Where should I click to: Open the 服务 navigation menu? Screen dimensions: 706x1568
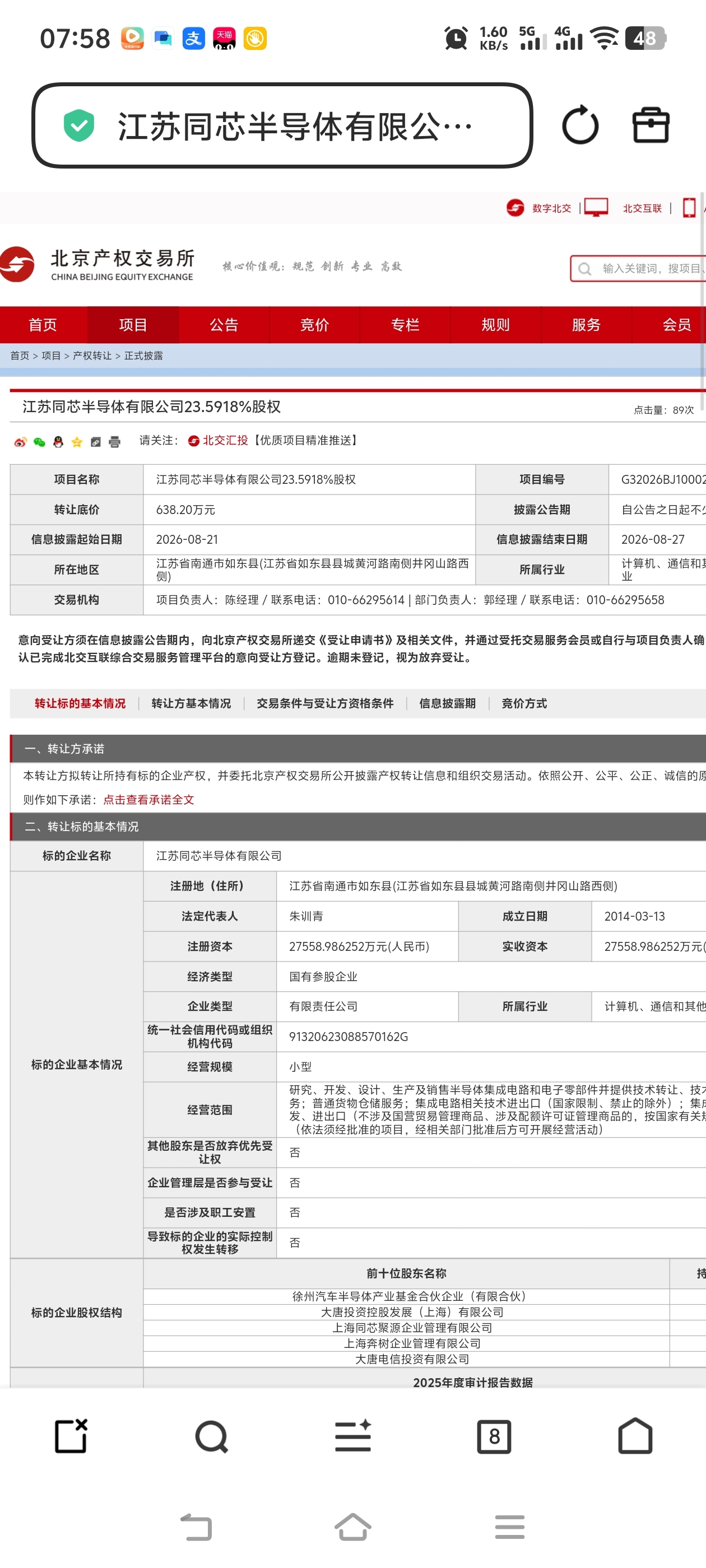(x=586, y=324)
